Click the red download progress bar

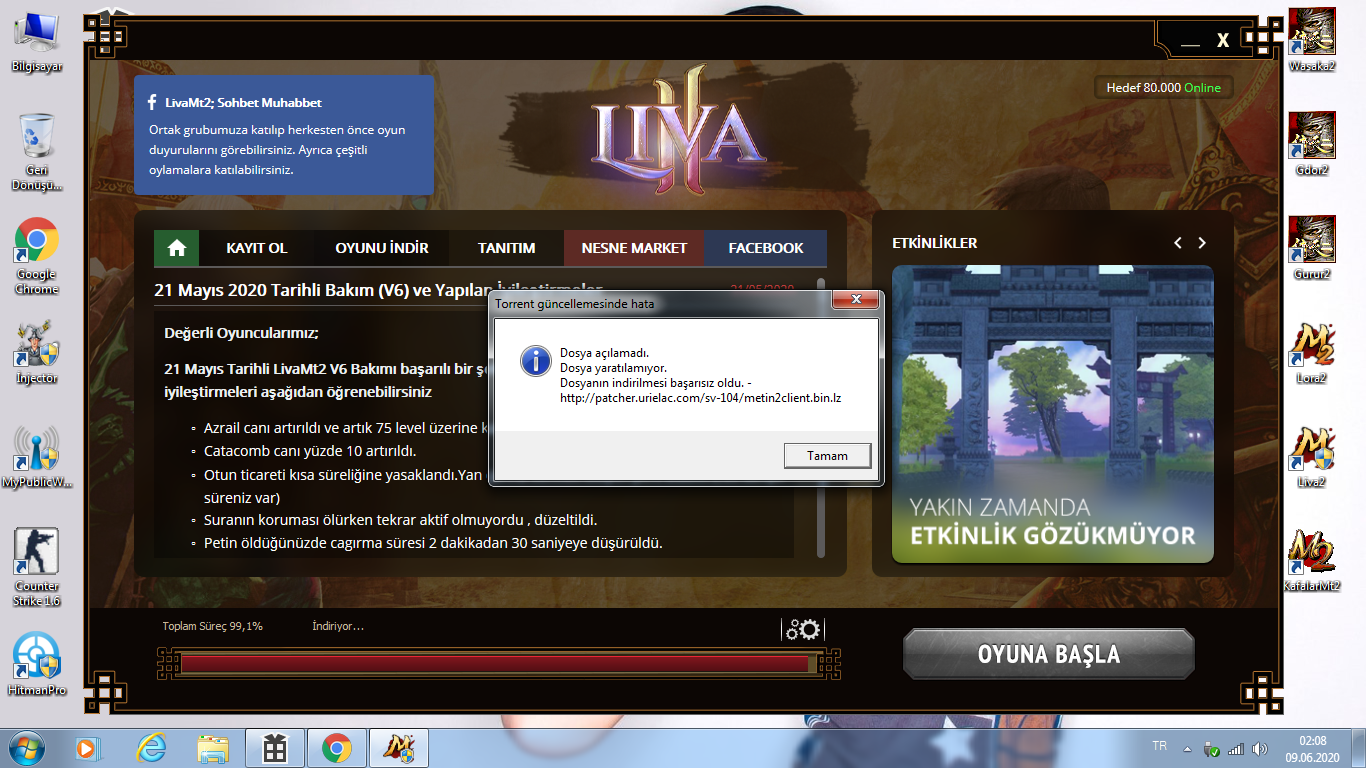tap(496, 664)
